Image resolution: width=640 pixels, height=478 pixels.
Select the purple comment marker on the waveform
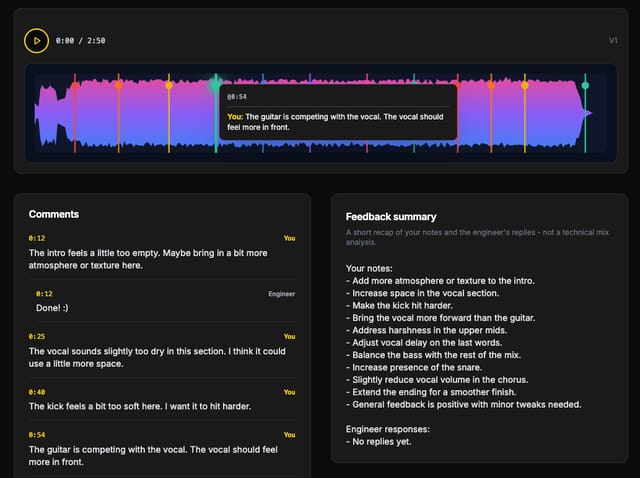tap(310, 78)
